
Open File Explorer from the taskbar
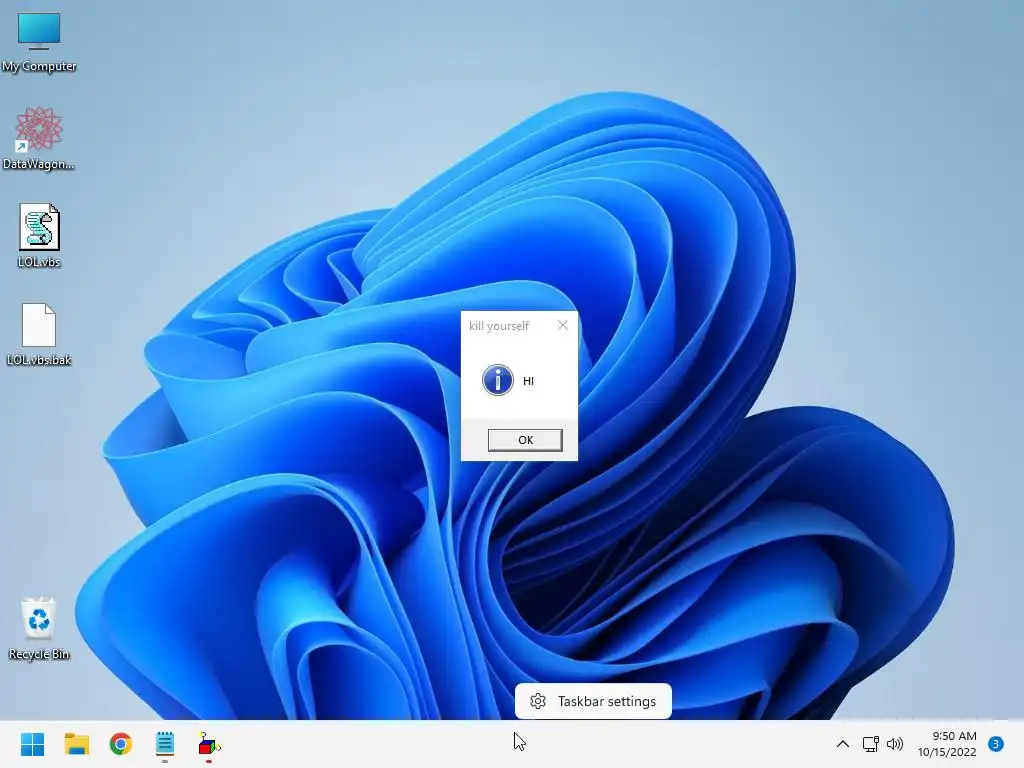[x=76, y=744]
